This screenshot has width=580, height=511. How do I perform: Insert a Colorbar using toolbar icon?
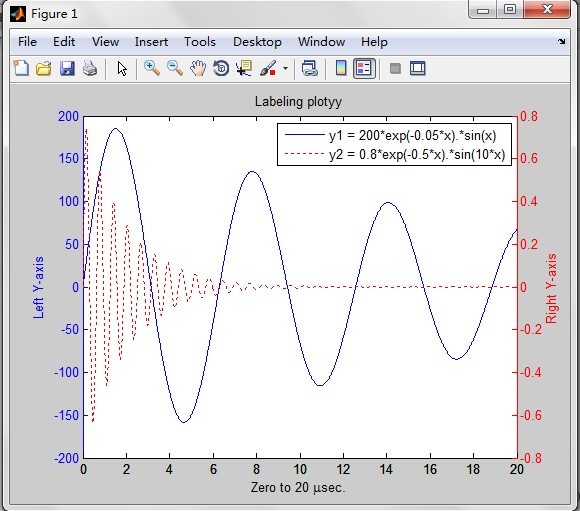(341, 68)
